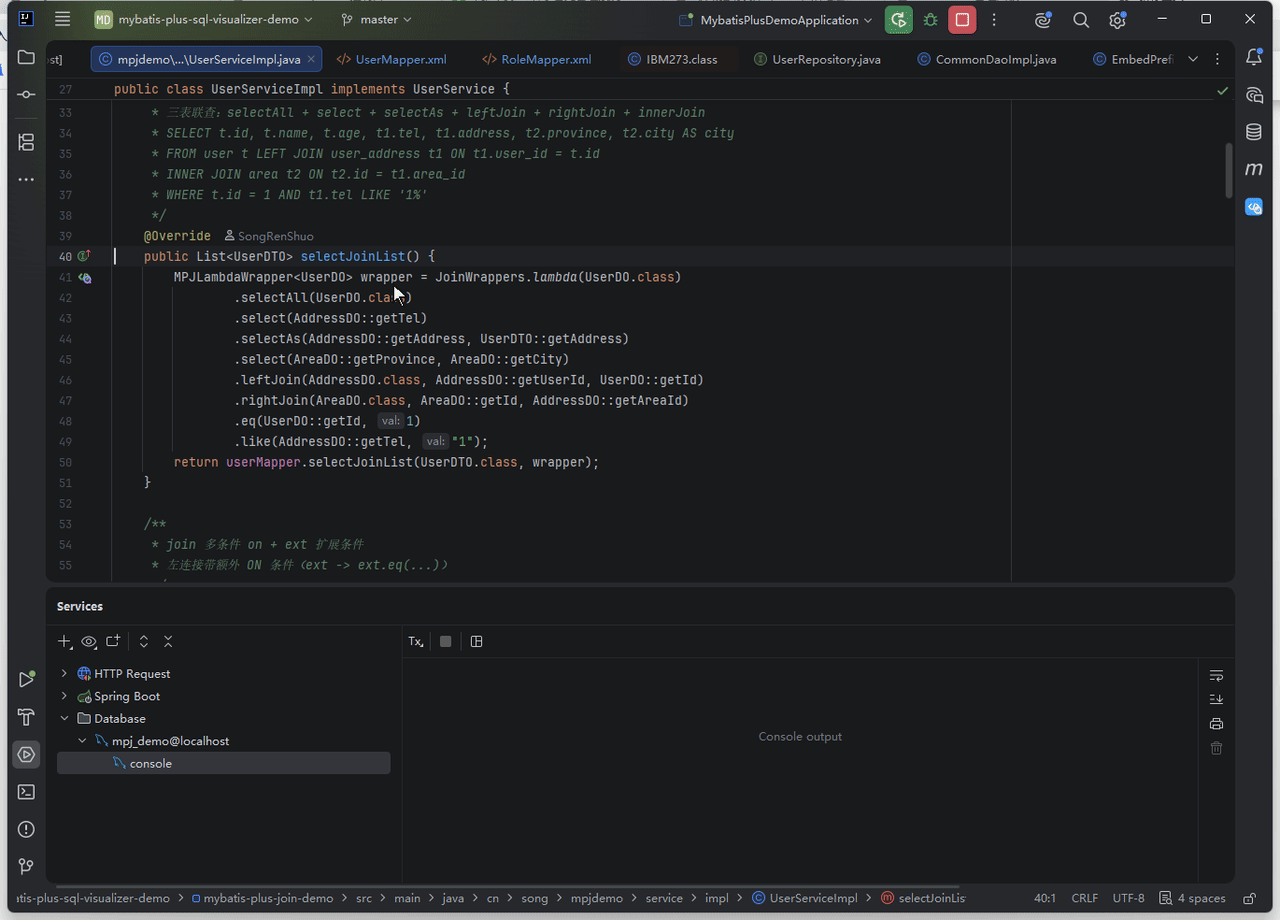The width and height of the screenshot is (1280, 920).
Task: Run MybatisPlusDemoApplication with green rerun button
Action: [898, 19]
